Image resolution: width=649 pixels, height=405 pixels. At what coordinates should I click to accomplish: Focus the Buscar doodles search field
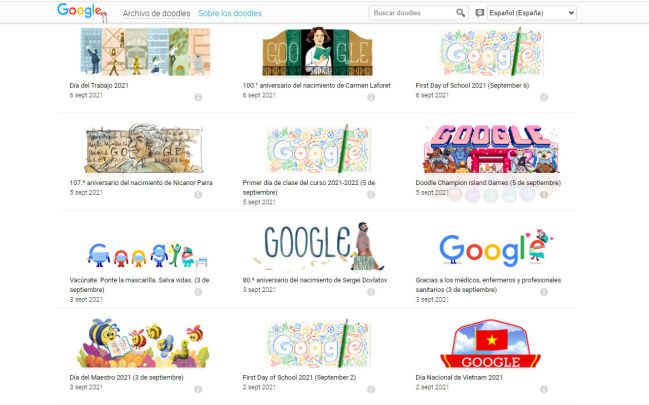[413, 13]
